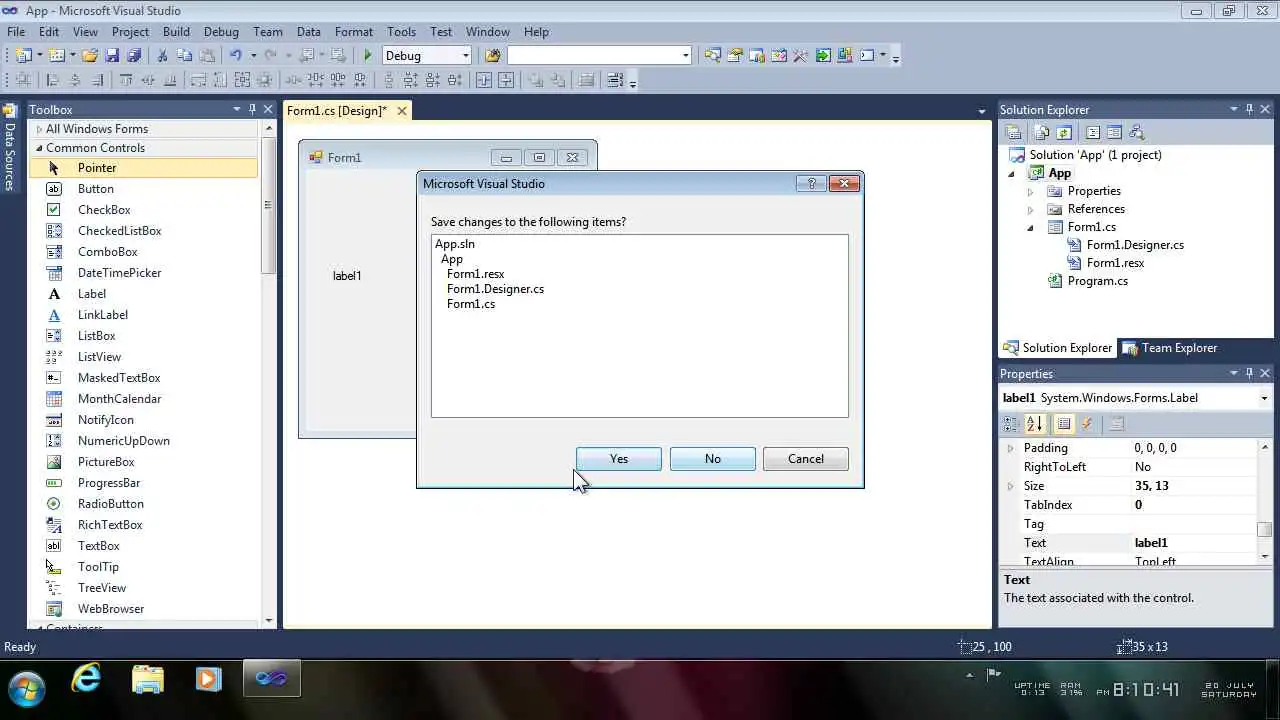Screen dimensions: 1280x720
Task: Click the Help question button in dialog
Action: tap(811, 183)
